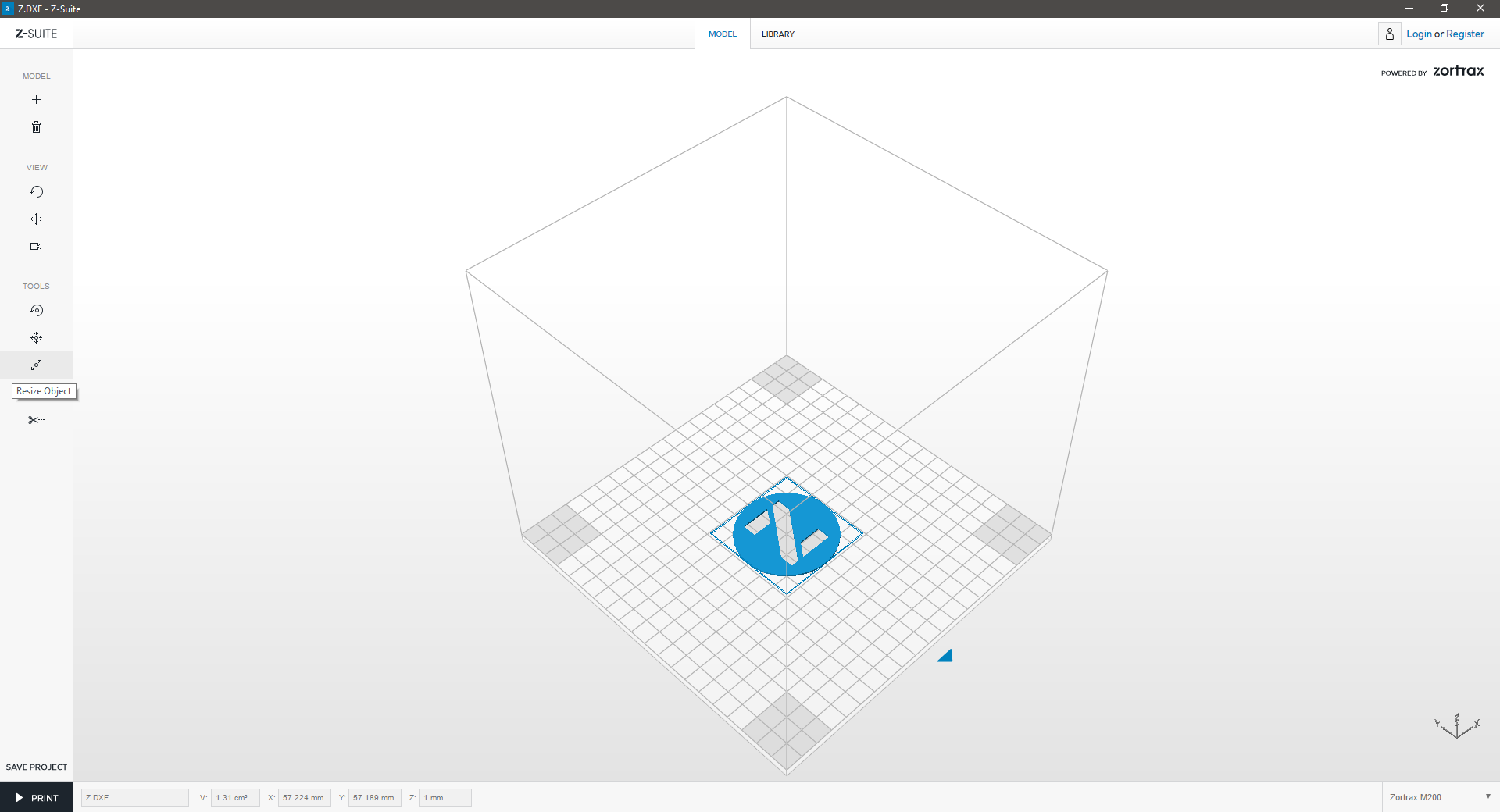Click the Z.DXF model name field
The width and height of the screenshot is (1500, 812).
(x=134, y=798)
